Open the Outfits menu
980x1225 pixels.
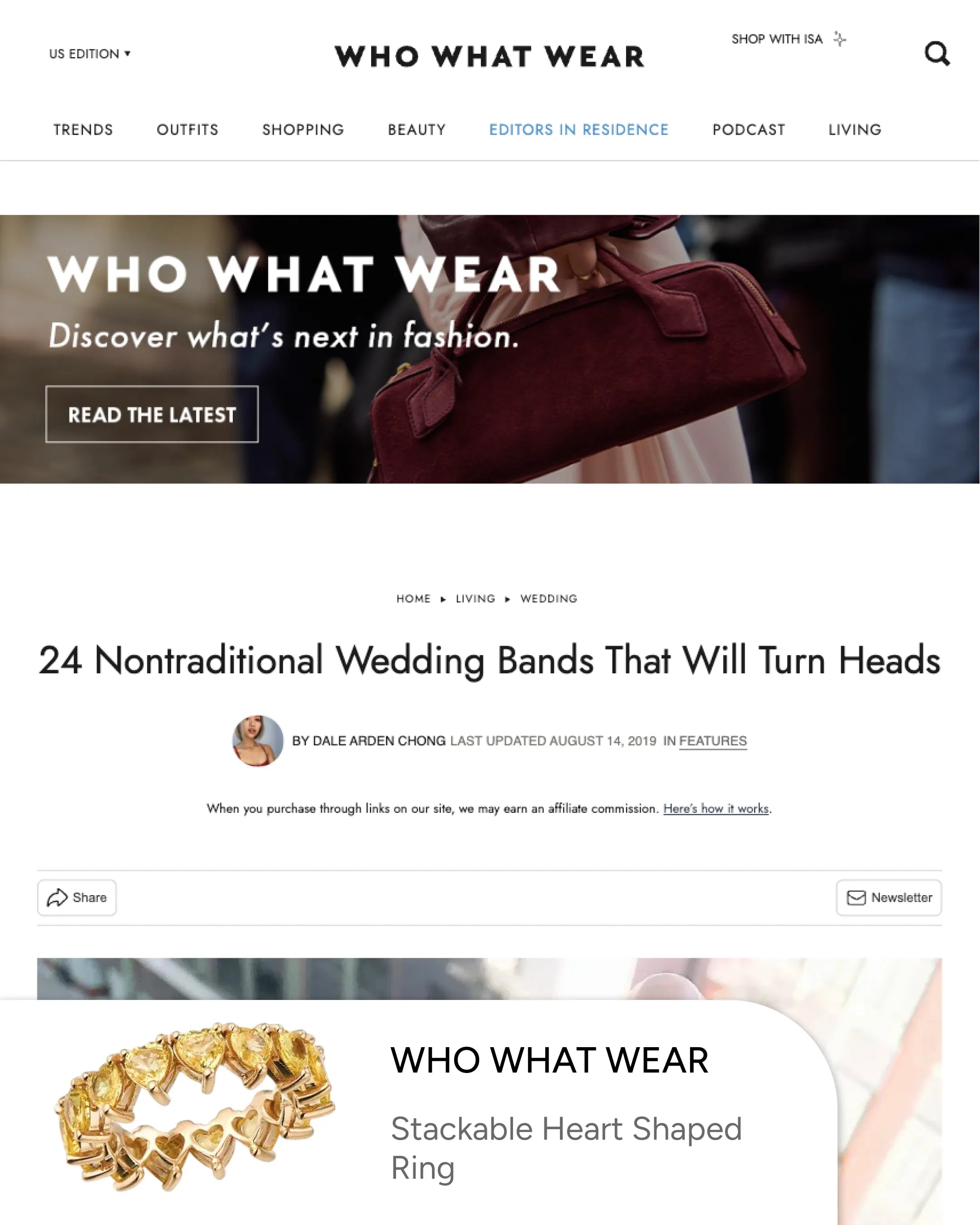(187, 130)
